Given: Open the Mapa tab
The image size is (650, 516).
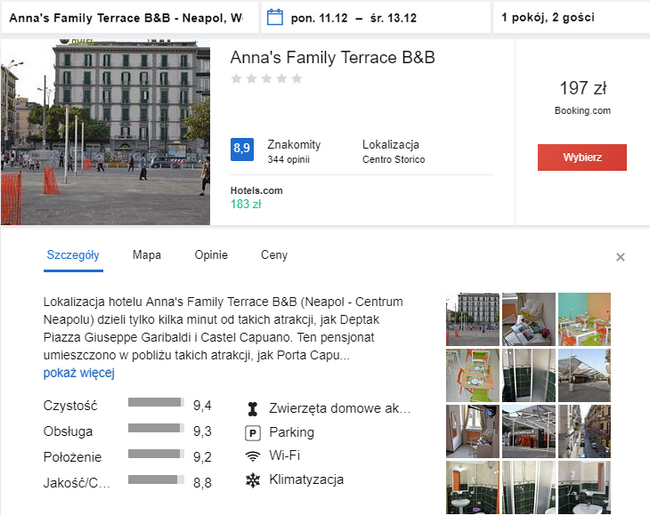Looking at the screenshot, I should click(147, 255).
